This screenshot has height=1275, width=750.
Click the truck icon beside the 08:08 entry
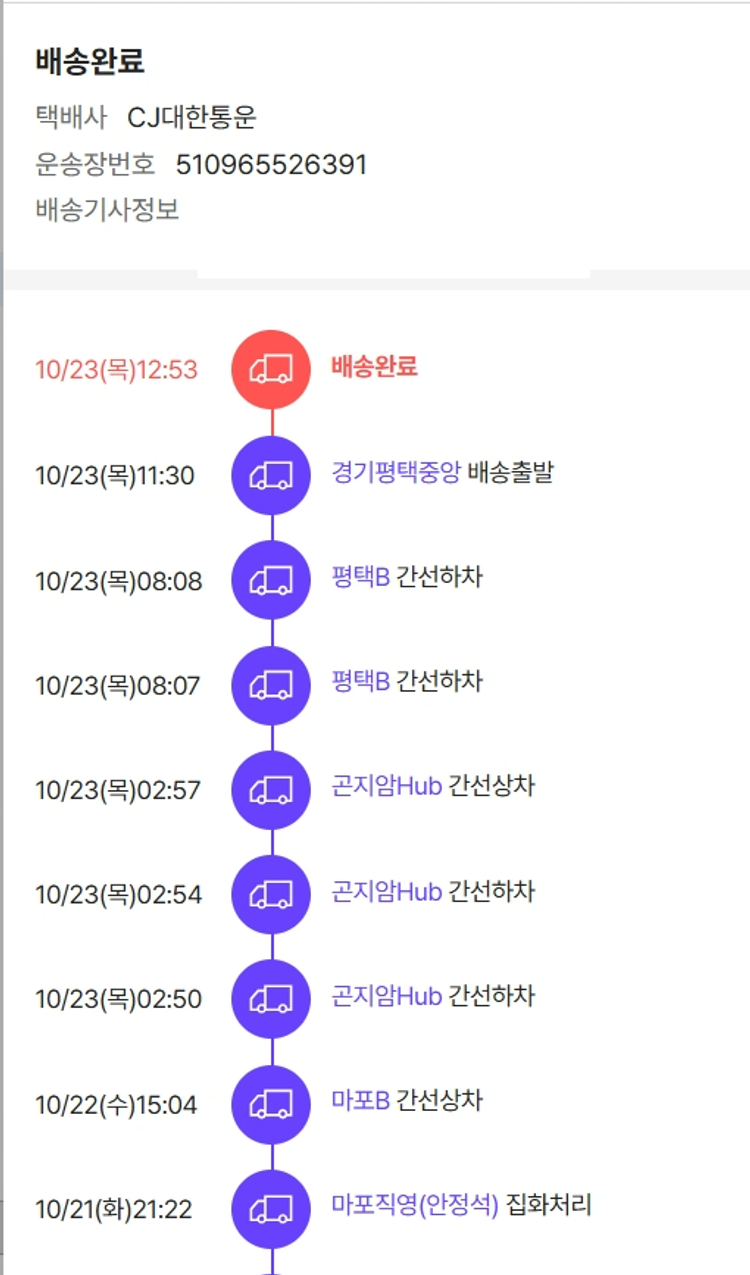point(271,580)
